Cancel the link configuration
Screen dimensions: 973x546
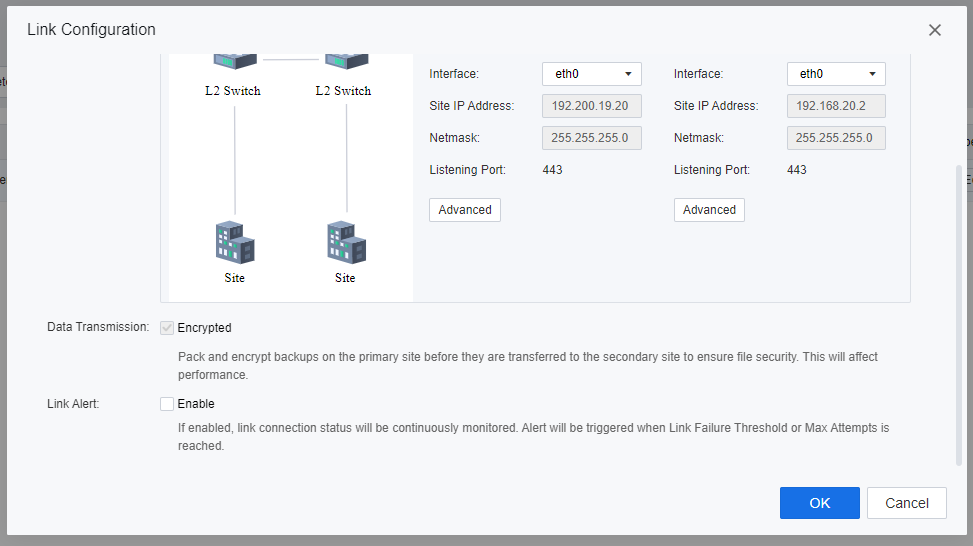(x=907, y=503)
